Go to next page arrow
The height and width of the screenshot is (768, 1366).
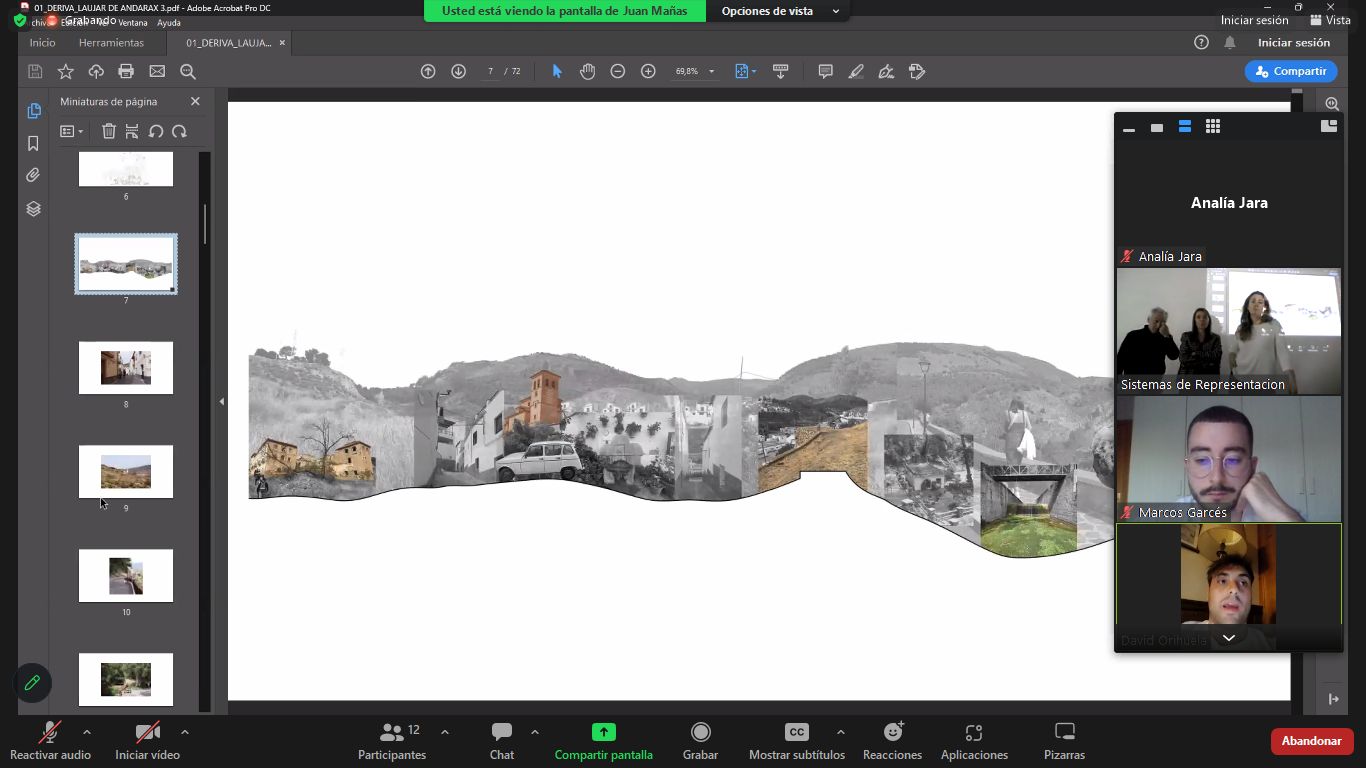458,71
